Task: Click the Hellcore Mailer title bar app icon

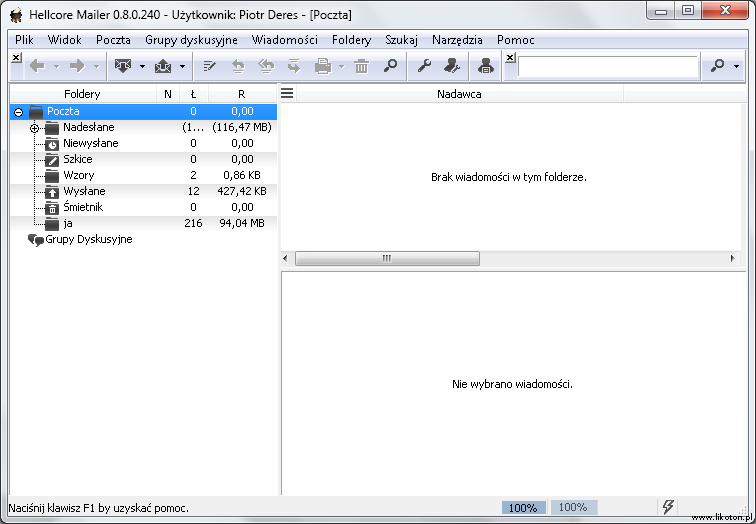Action: [x=16, y=15]
